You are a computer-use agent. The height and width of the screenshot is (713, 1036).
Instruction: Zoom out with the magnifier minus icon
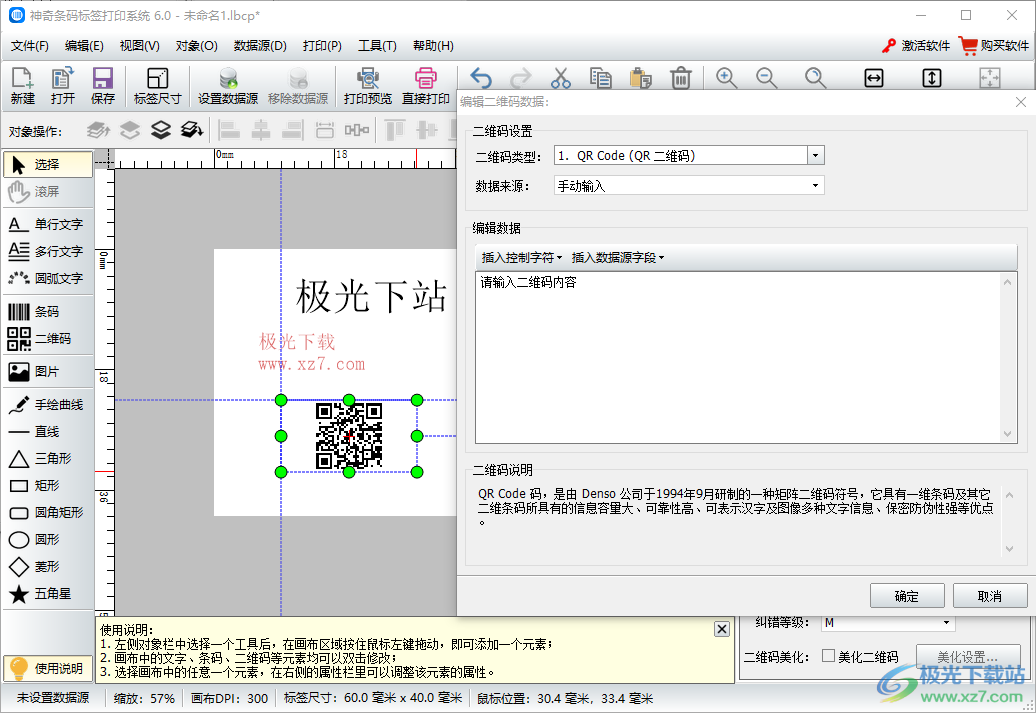[766, 78]
